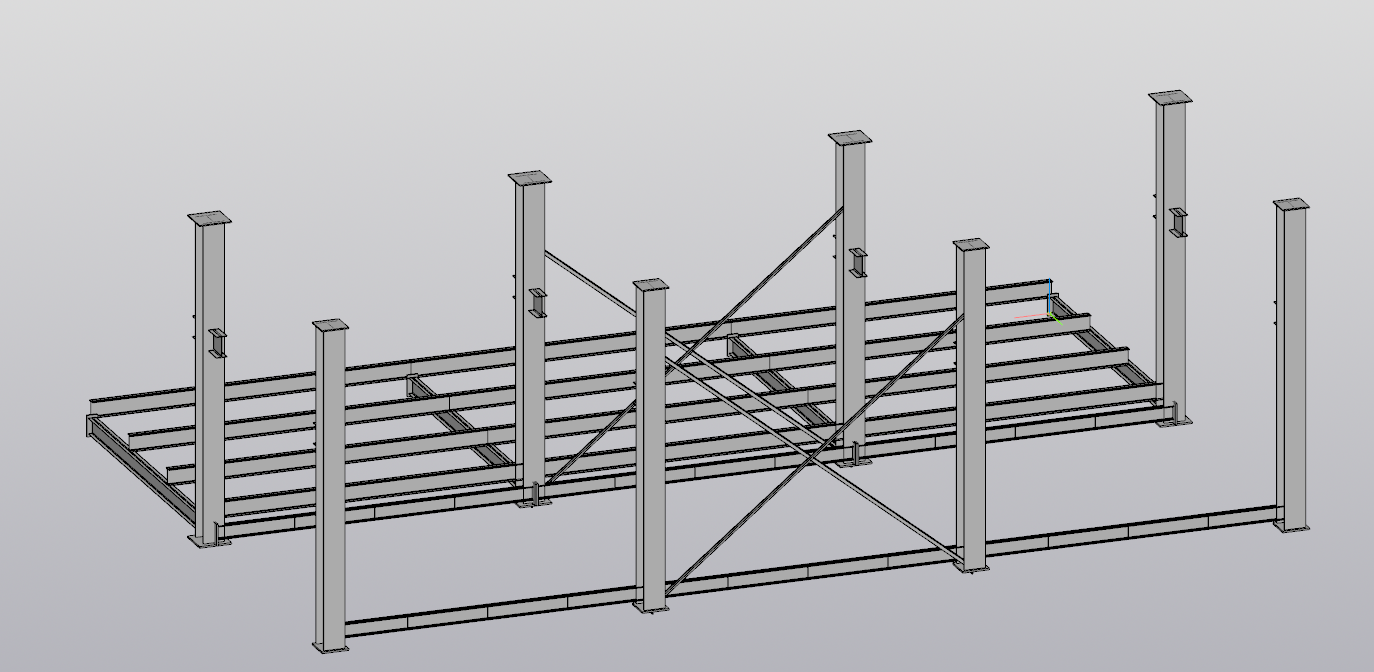Pick the bracket on rightmost back column

pyautogui.click(x=1178, y=222)
